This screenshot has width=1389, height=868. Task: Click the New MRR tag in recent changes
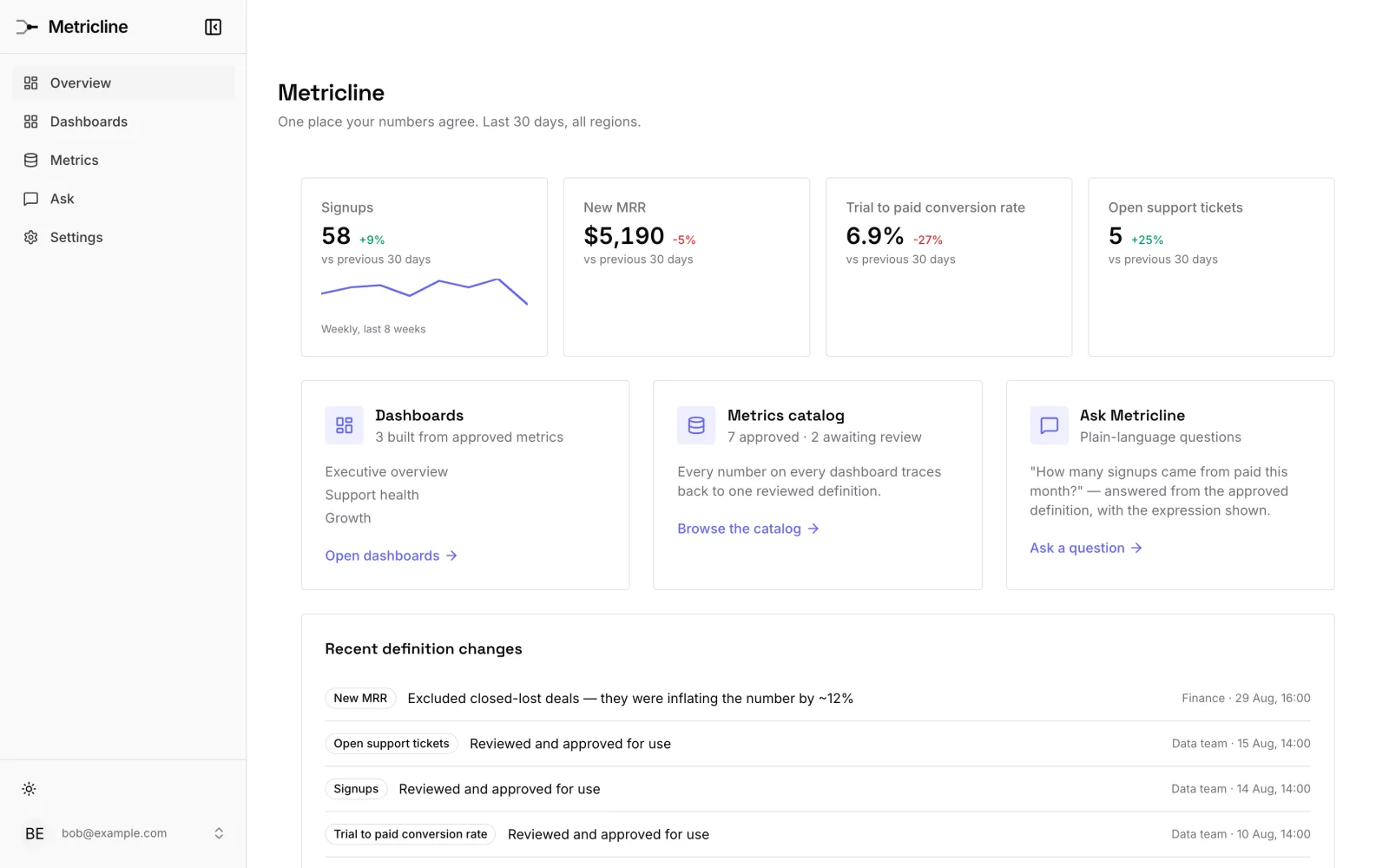[x=360, y=698]
